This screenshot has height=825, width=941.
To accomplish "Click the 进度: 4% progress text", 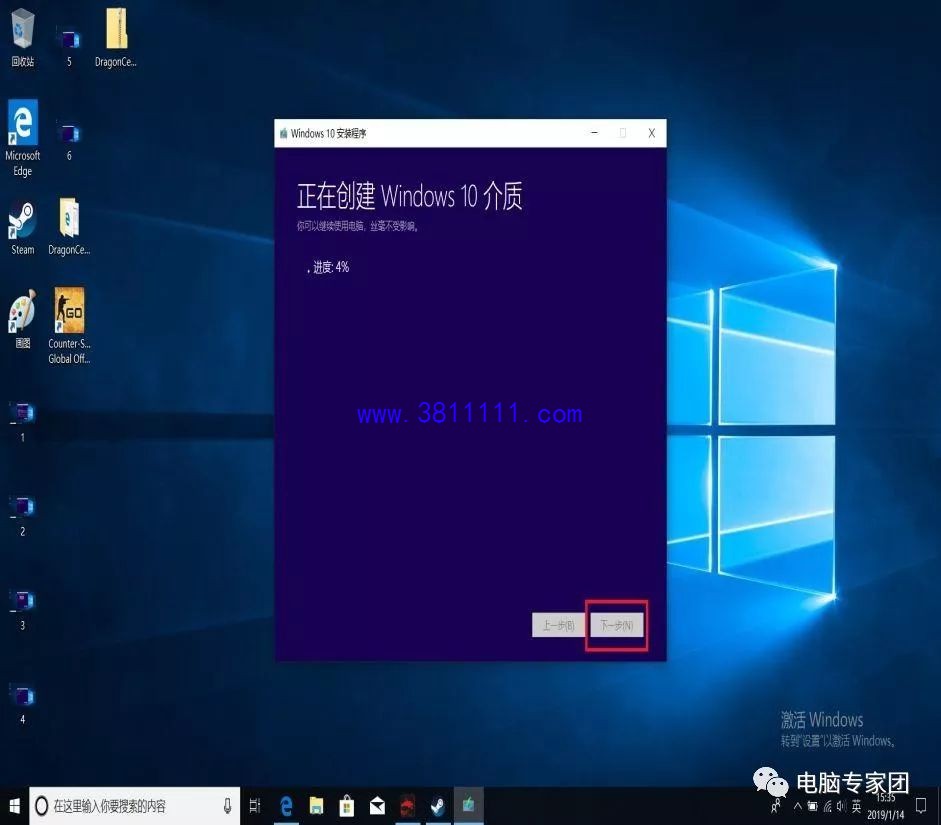I will point(331,267).
